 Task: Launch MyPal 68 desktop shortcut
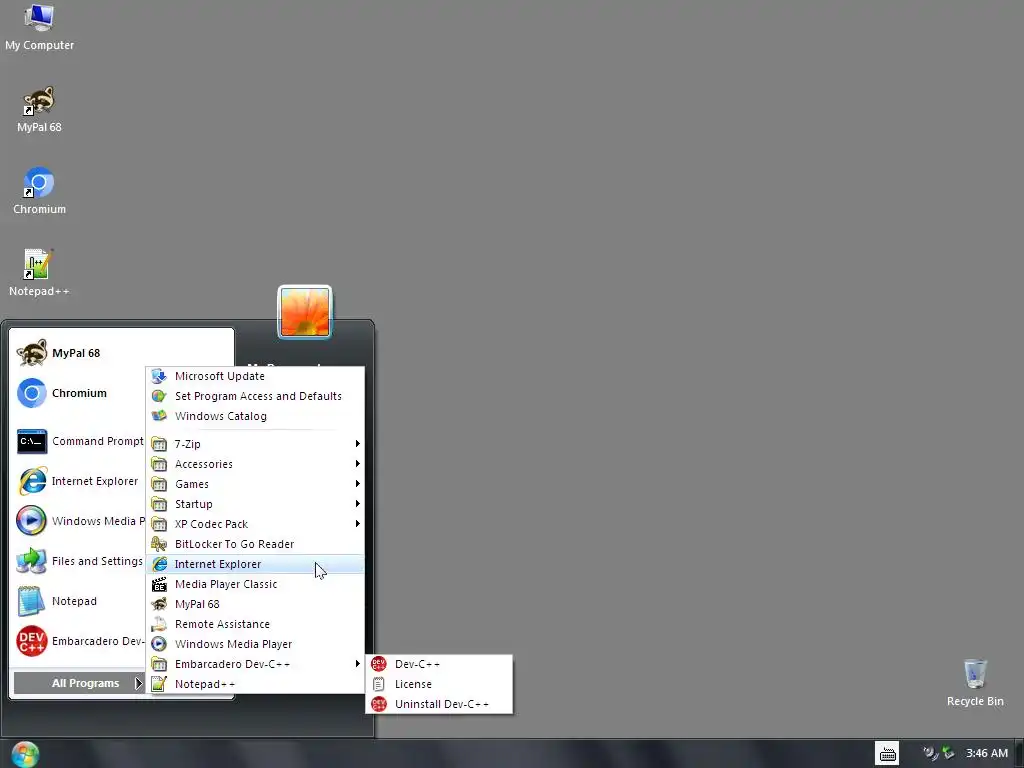click(x=39, y=110)
